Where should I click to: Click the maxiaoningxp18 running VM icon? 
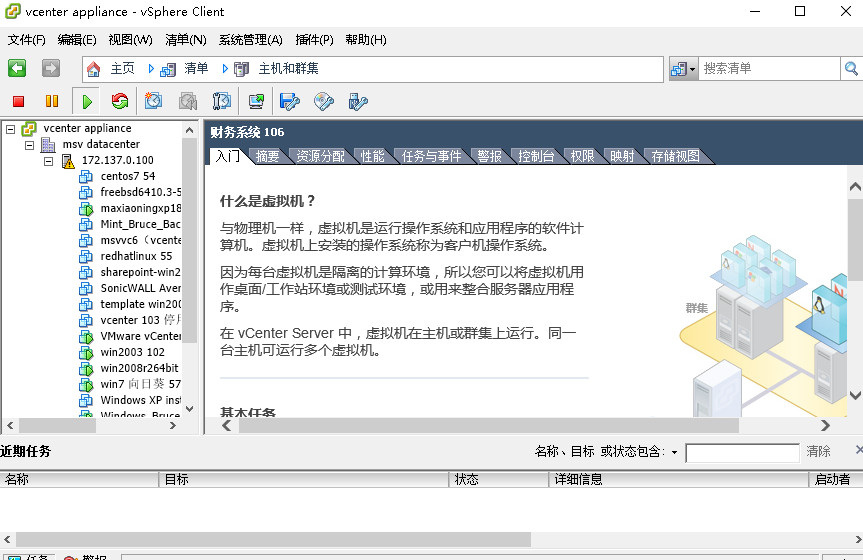[x=86, y=209]
